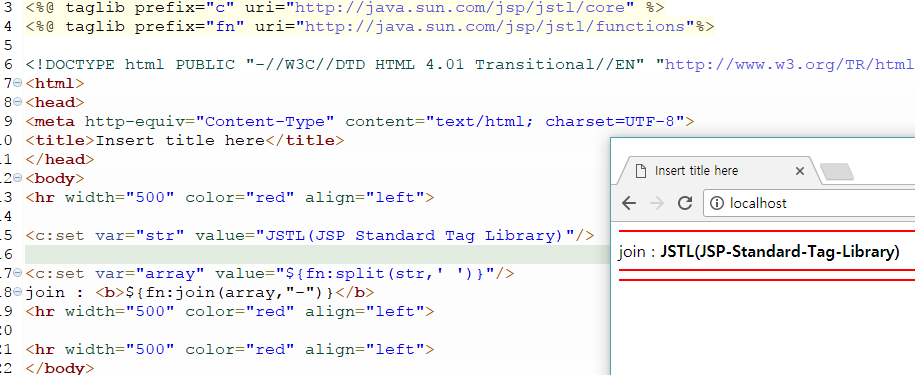Click the jstl/functions URI in the taglib line
The width and height of the screenshot is (915, 375).
(495, 27)
